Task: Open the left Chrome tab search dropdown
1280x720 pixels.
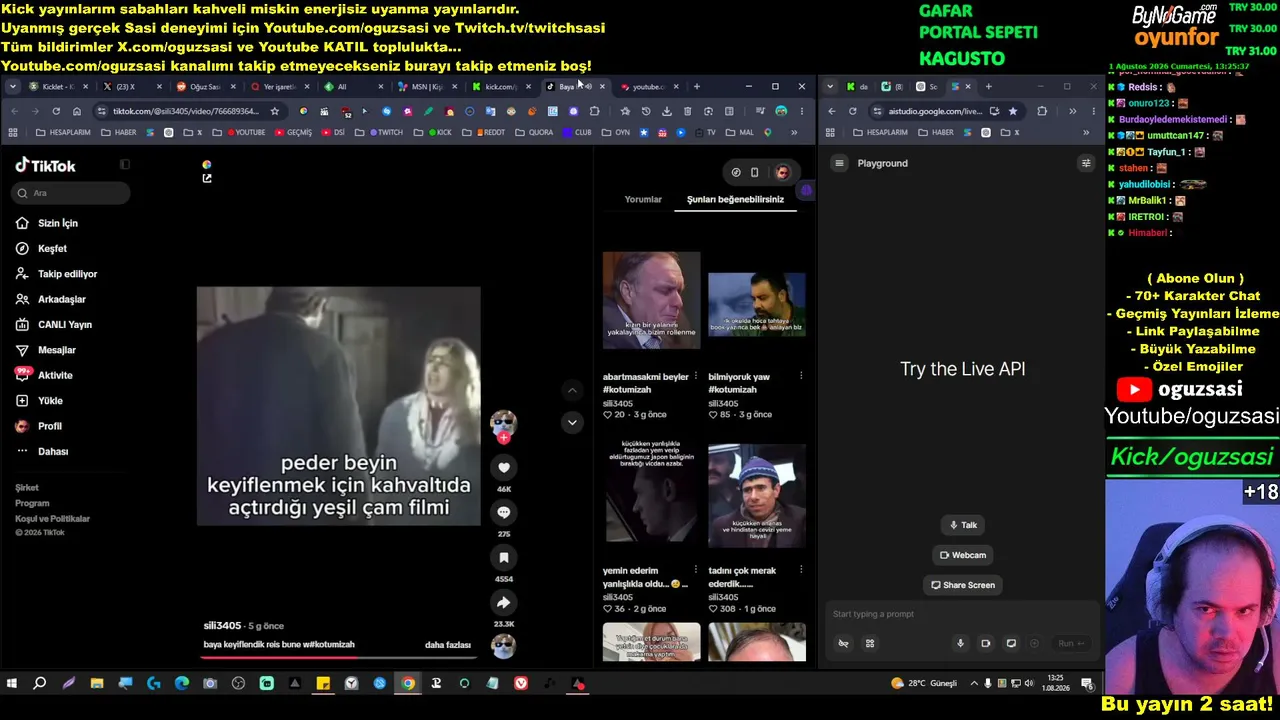Action: click(12, 86)
